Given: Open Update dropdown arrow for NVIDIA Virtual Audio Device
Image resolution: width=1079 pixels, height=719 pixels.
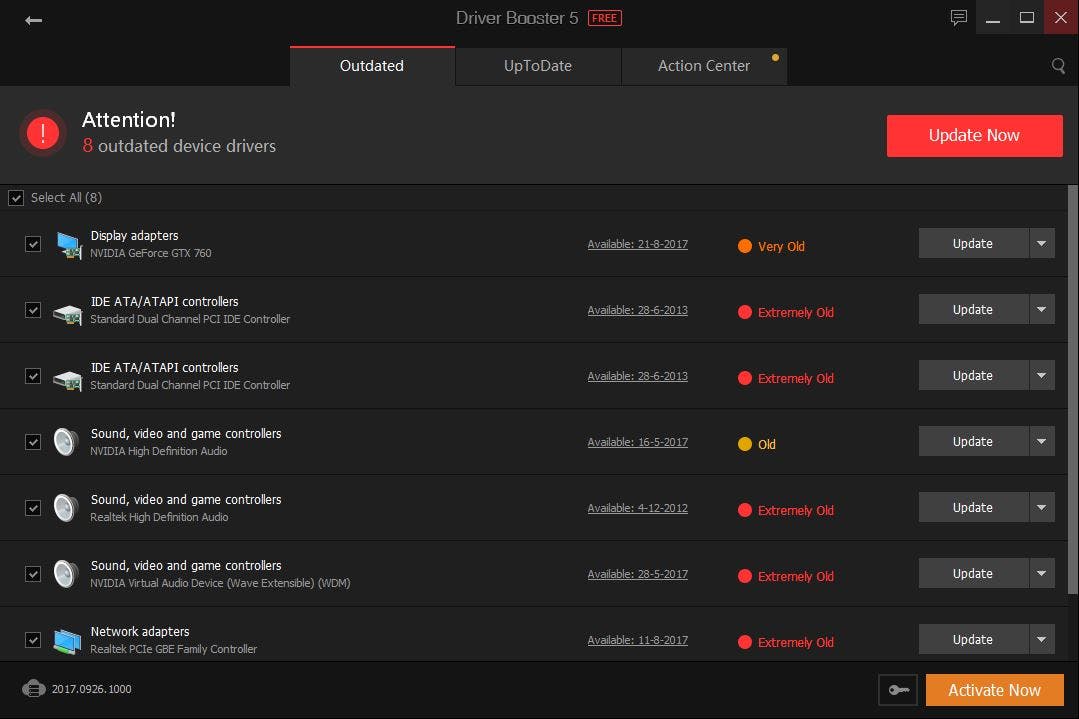Looking at the screenshot, I should (1042, 574).
